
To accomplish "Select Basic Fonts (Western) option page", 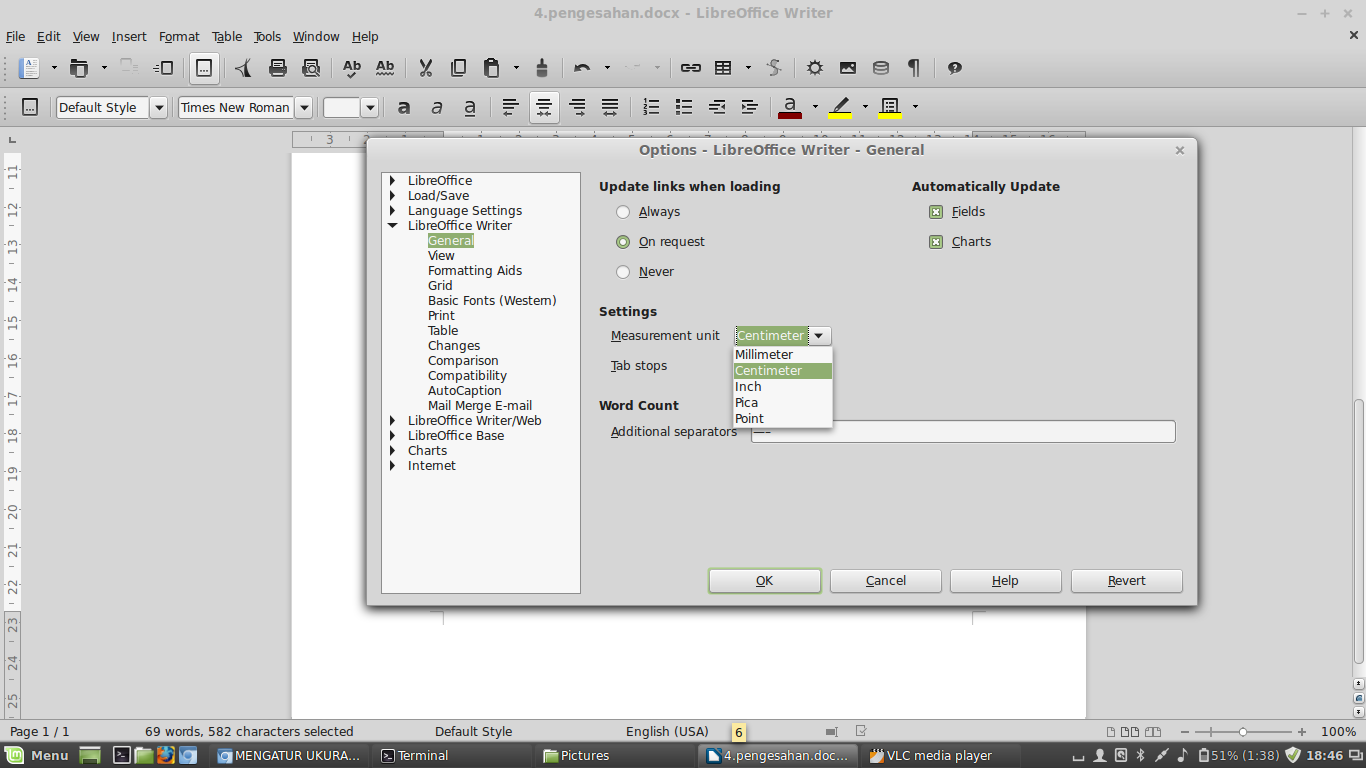I will (x=492, y=301).
